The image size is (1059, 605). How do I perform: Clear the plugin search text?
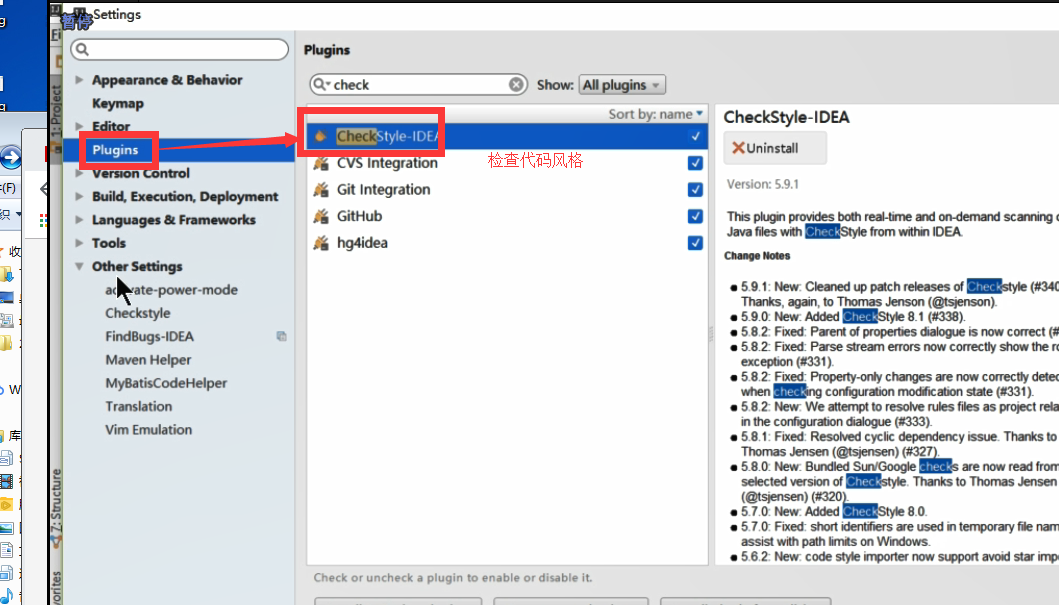(x=516, y=84)
